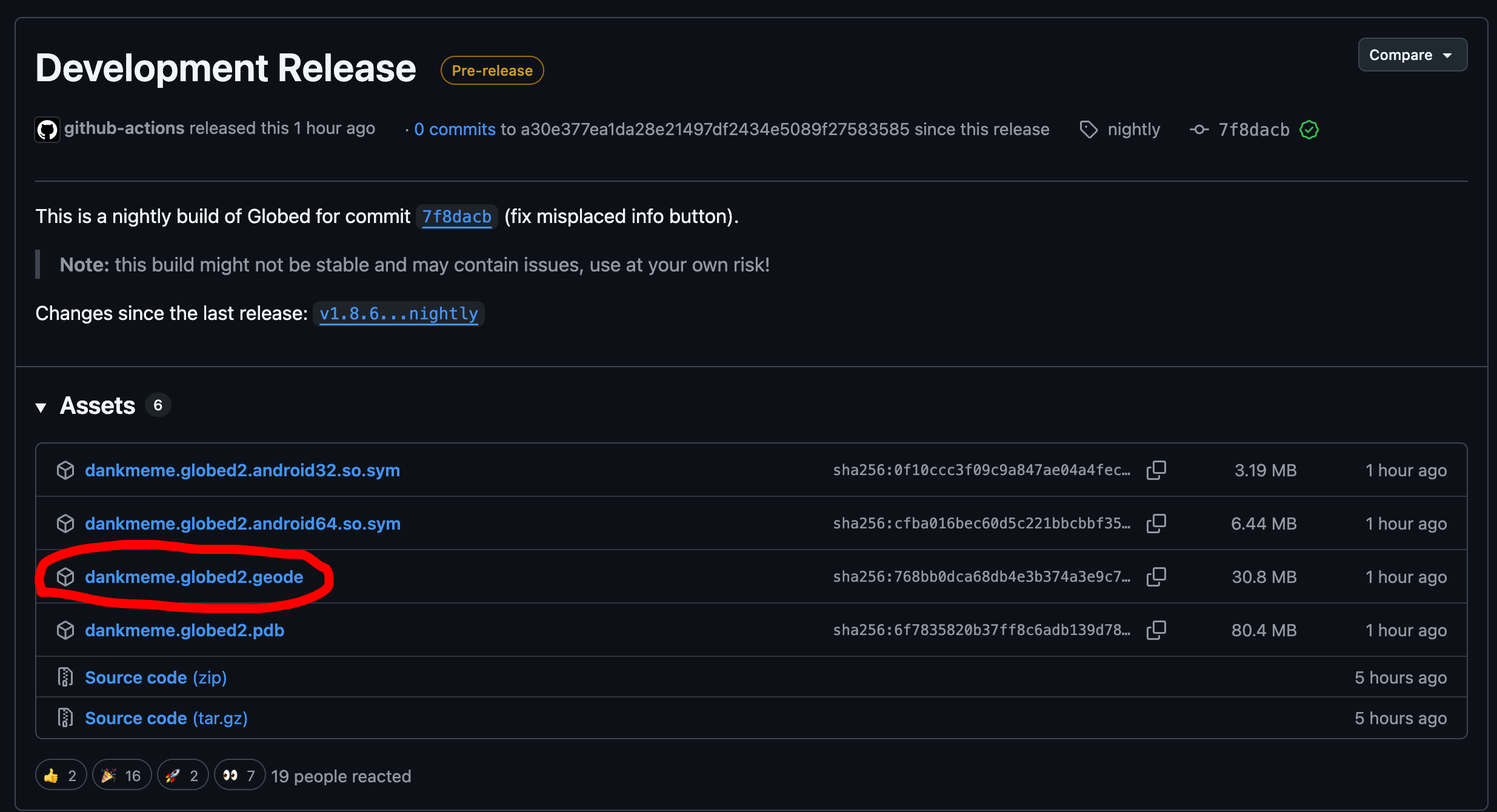The width and height of the screenshot is (1497, 812).
Task: Click the nightly tag icon
Action: tap(1089, 130)
